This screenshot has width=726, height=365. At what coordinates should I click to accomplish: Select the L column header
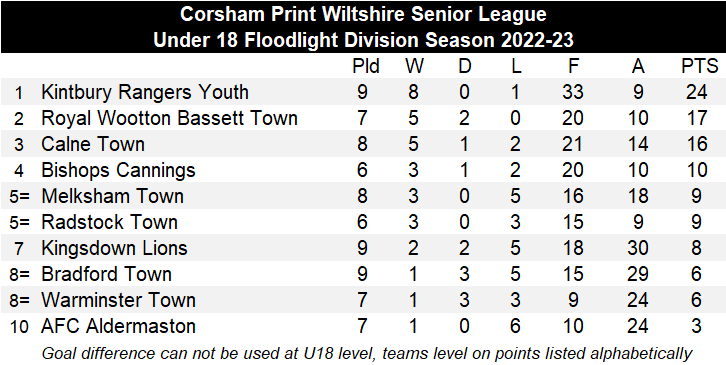(x=516, y=67)
